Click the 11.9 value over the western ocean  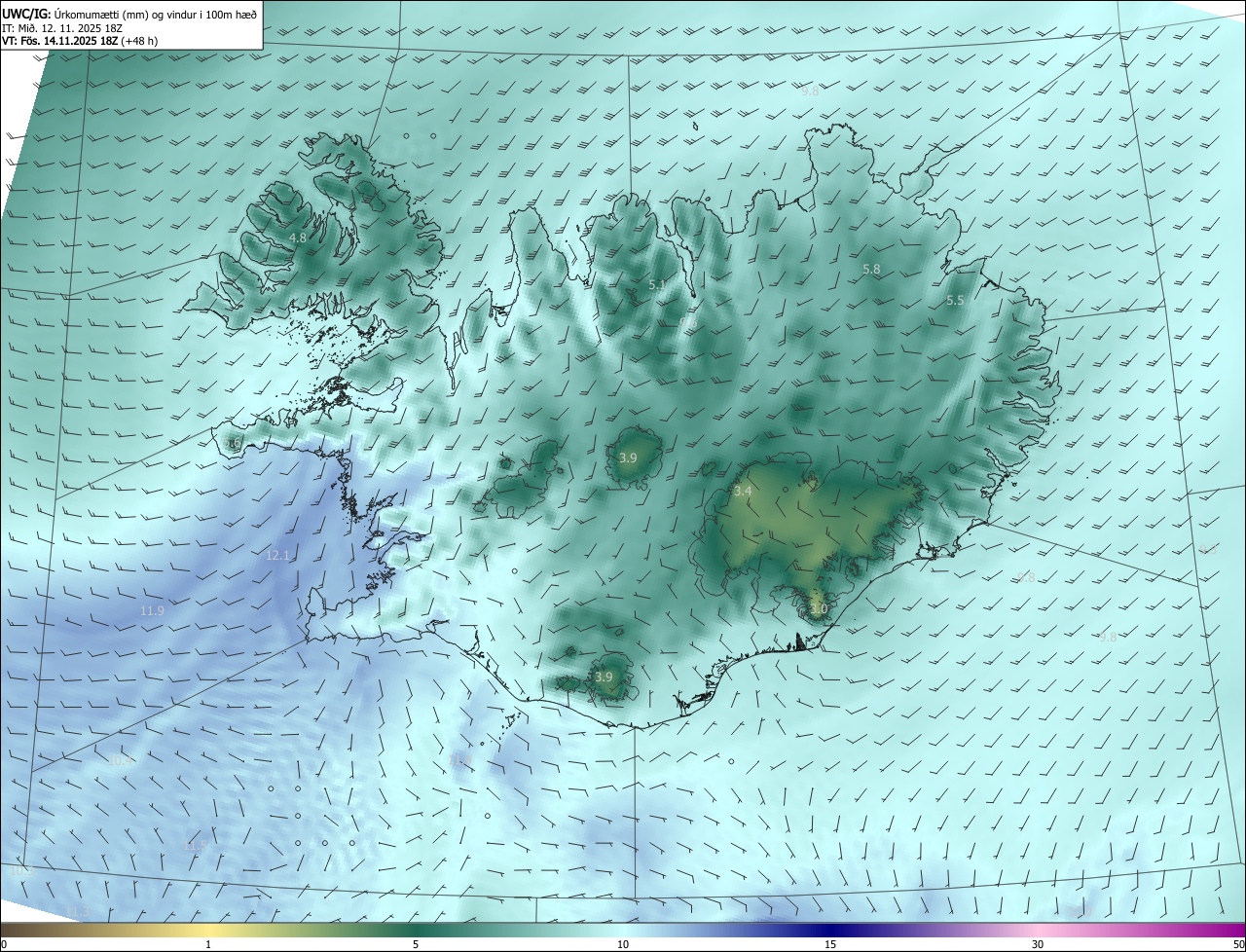click(152, 611)
